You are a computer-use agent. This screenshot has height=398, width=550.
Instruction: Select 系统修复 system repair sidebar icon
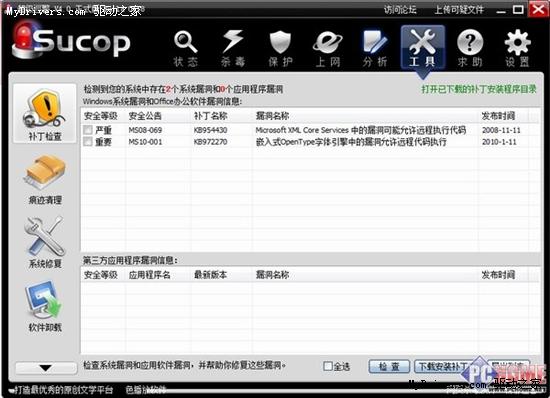click(45, 243)
